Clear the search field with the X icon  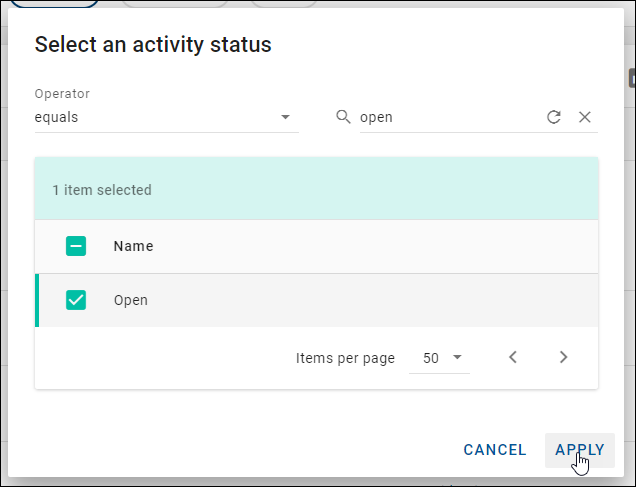(x=585, y=117)
